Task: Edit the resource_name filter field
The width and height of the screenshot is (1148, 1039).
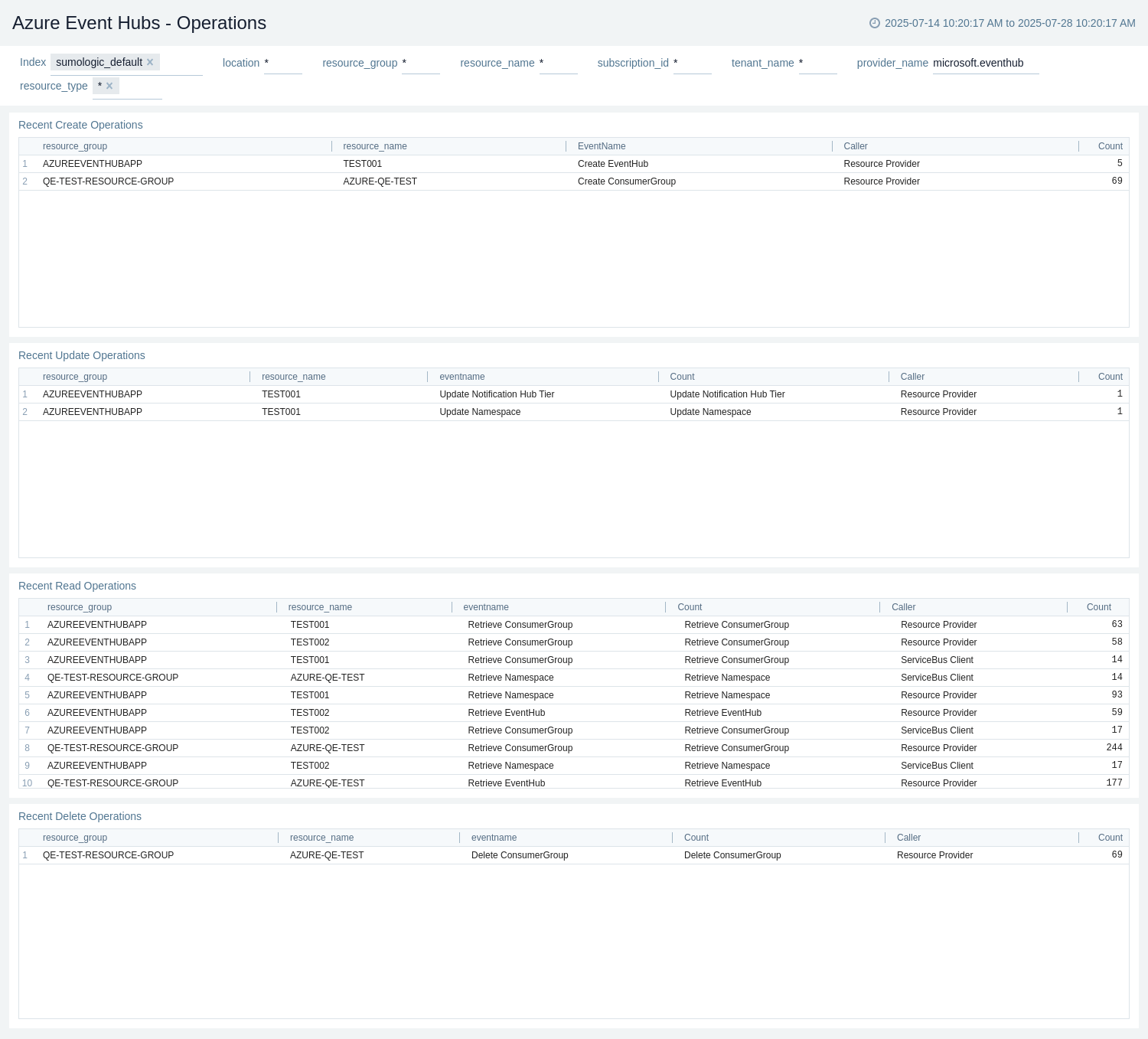Action: pos(558,63)
